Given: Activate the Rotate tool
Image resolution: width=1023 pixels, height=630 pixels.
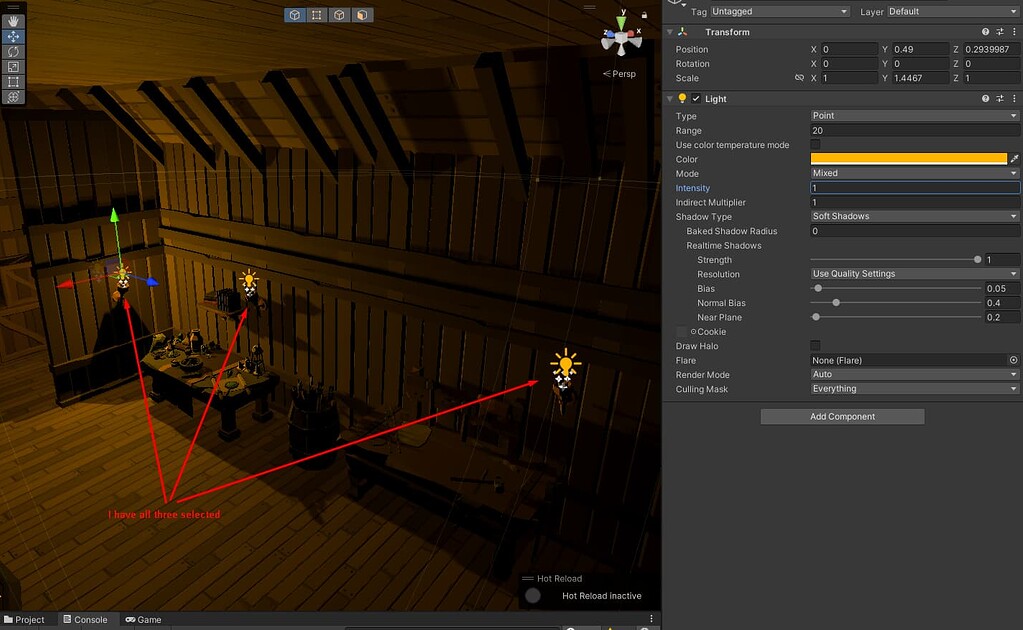Looking at the screenshot, I should 13,52.
